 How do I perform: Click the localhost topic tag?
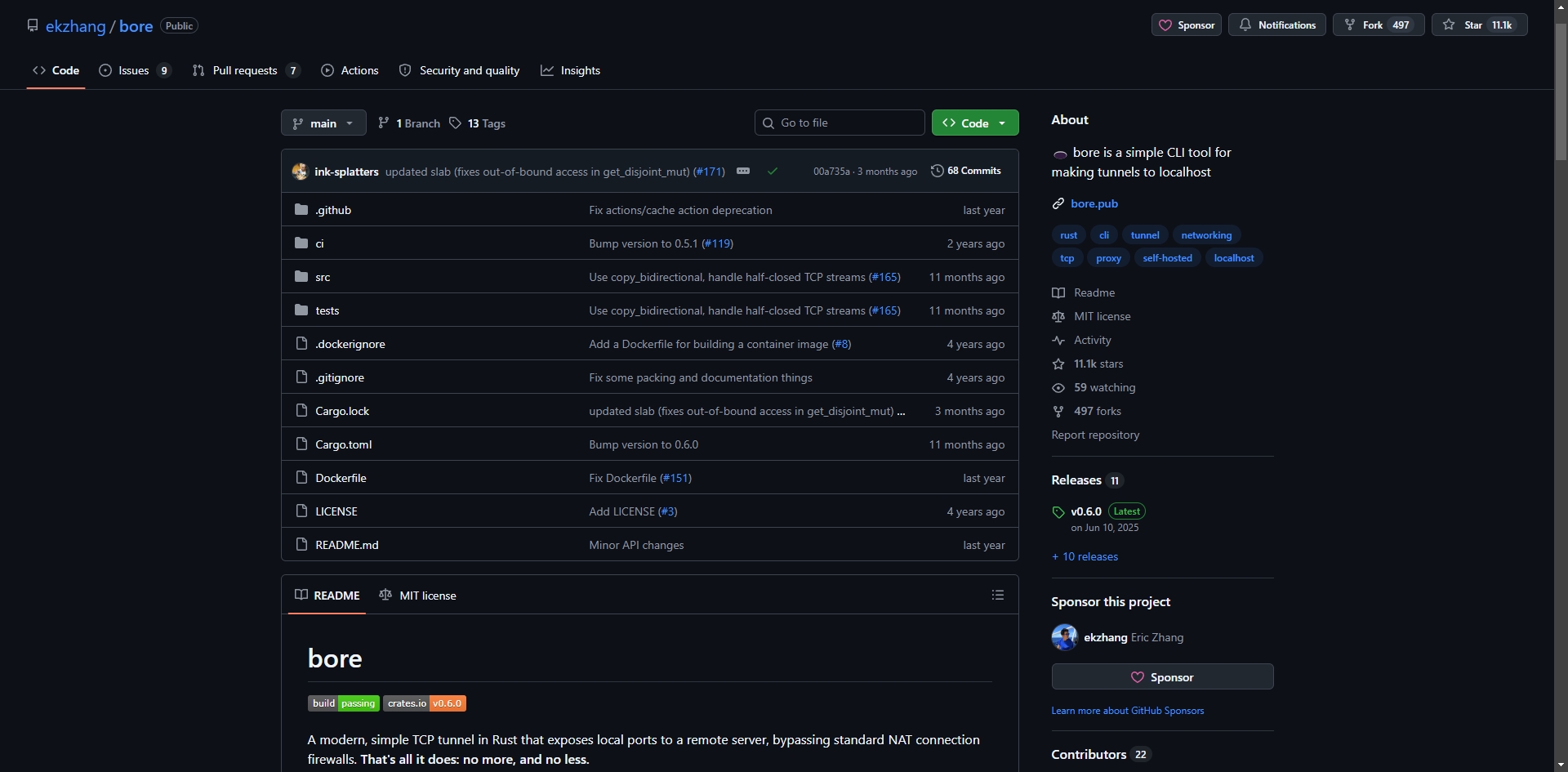tap(1233, 258)
